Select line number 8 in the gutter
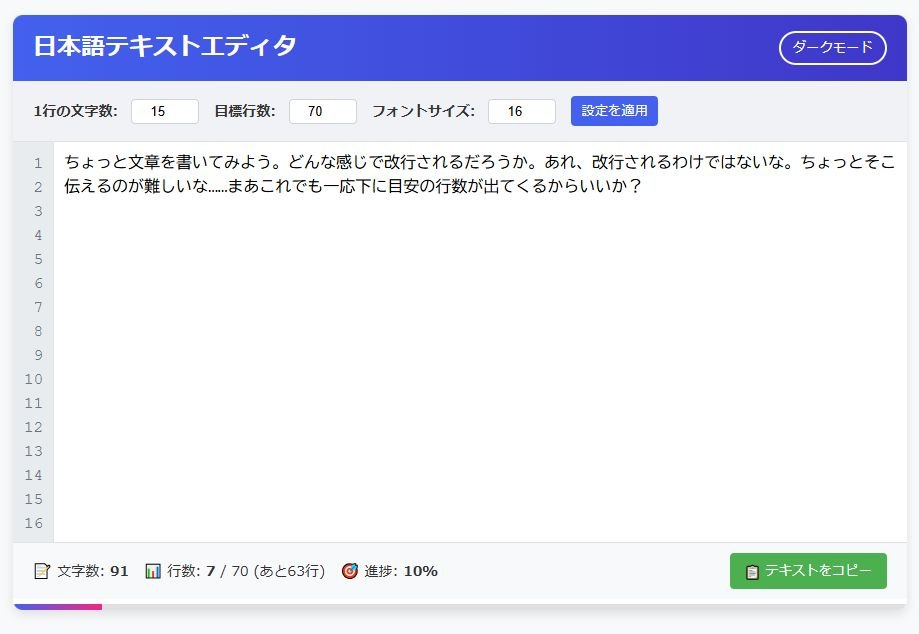The height and width of the screenshot is (634, 919). [36, 331]
